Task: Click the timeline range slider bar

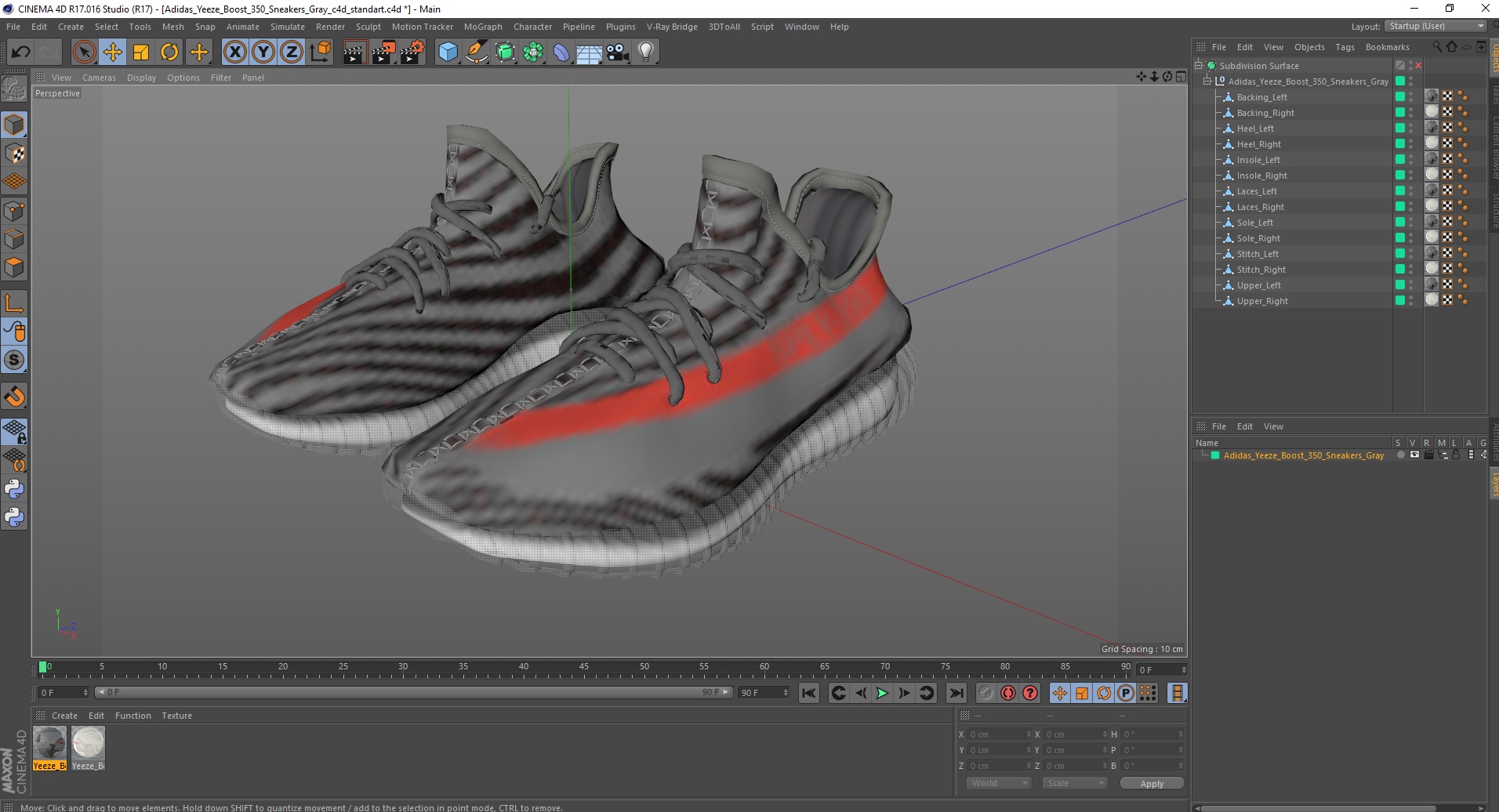Action: tap(414, 692)
